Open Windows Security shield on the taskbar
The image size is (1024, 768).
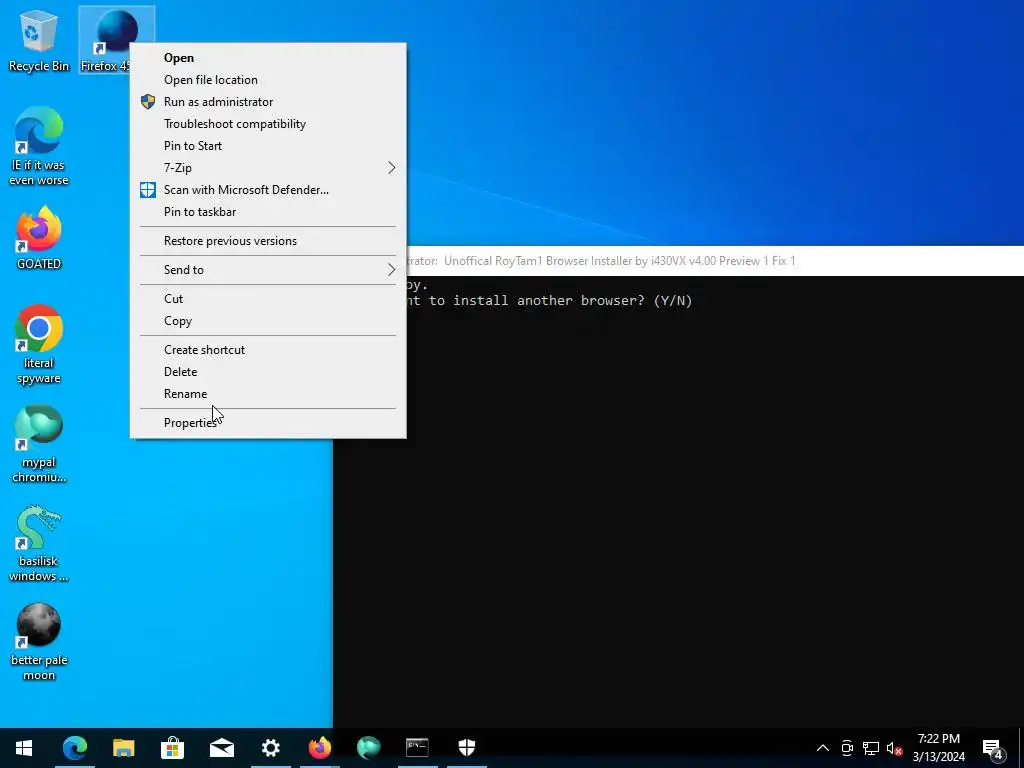(x=466, y=748)
